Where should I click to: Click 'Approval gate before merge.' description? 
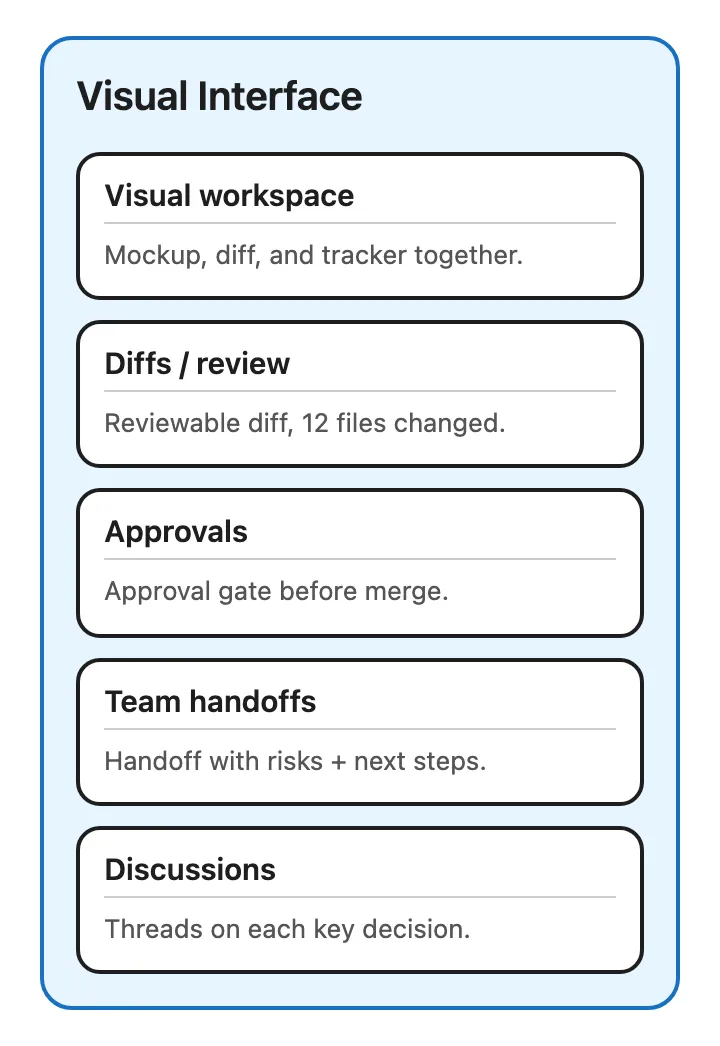coord(276,592)
